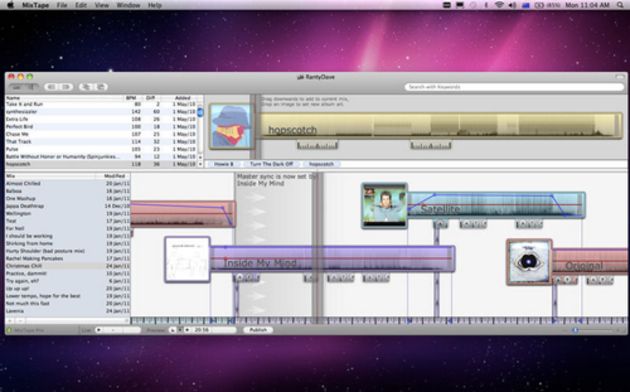Screen dimensions: 630x392
Task: Switch to the Howie B tab
Action: click(x=223, y=164)
